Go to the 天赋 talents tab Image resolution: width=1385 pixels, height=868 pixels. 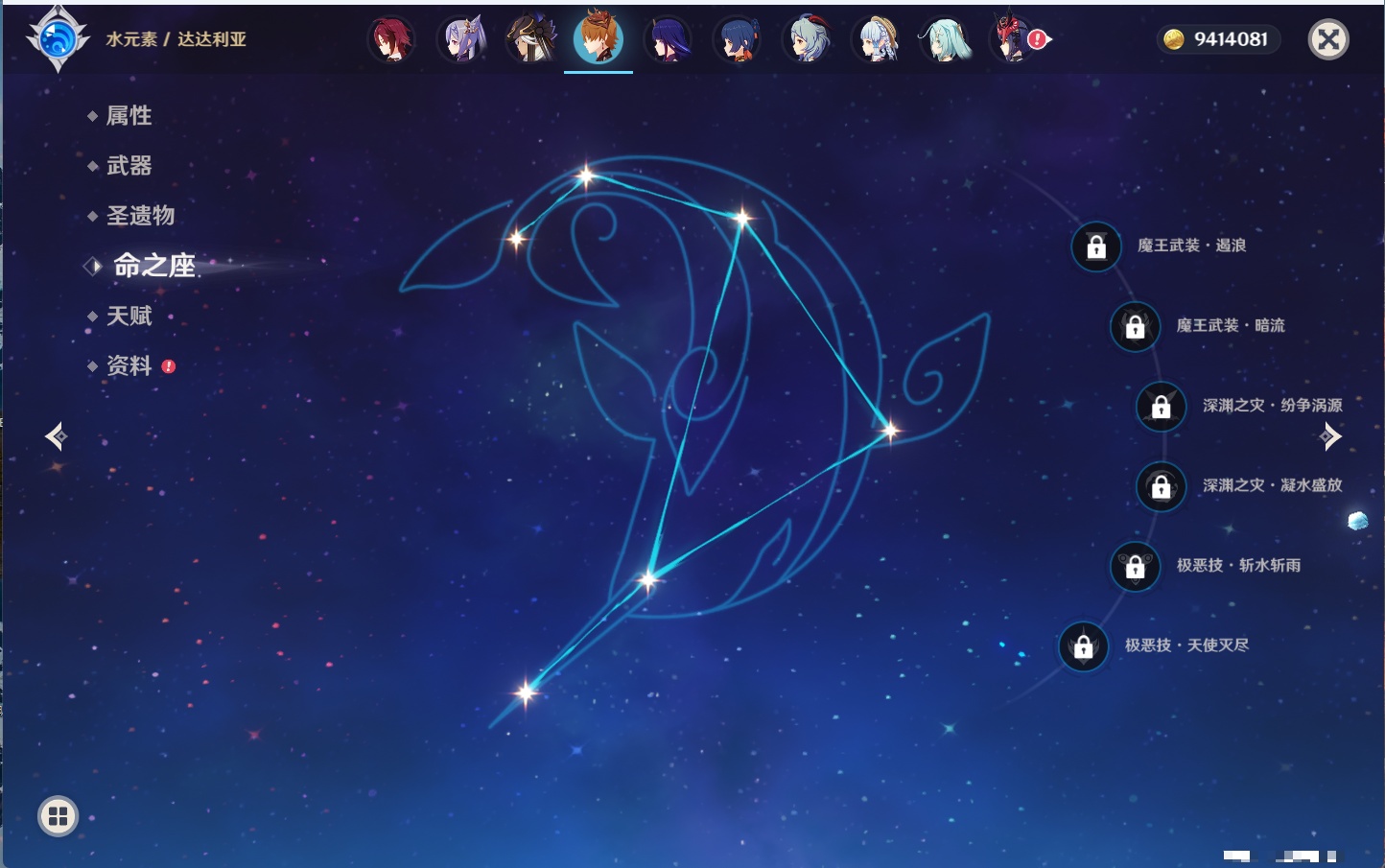coord(129,316)
